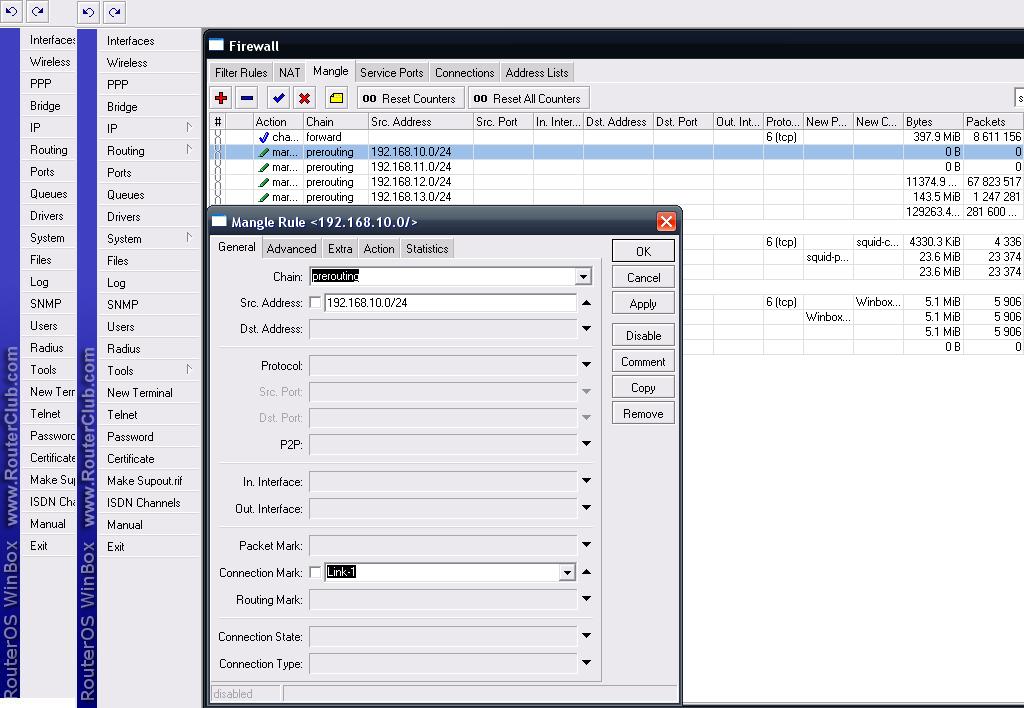Expand the P2P field
The width and height of the screenshot is (1024, 708).
tap(586, 443)
